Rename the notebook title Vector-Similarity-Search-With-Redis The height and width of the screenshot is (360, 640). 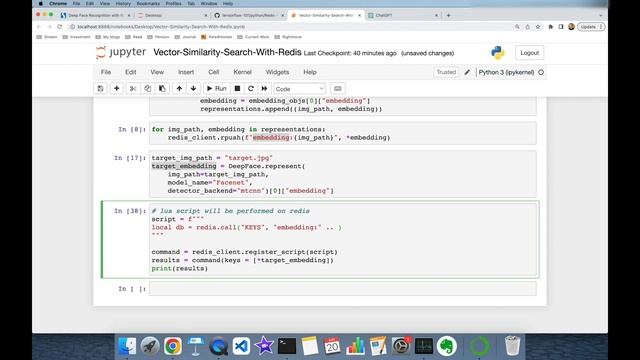coord(227,52)
